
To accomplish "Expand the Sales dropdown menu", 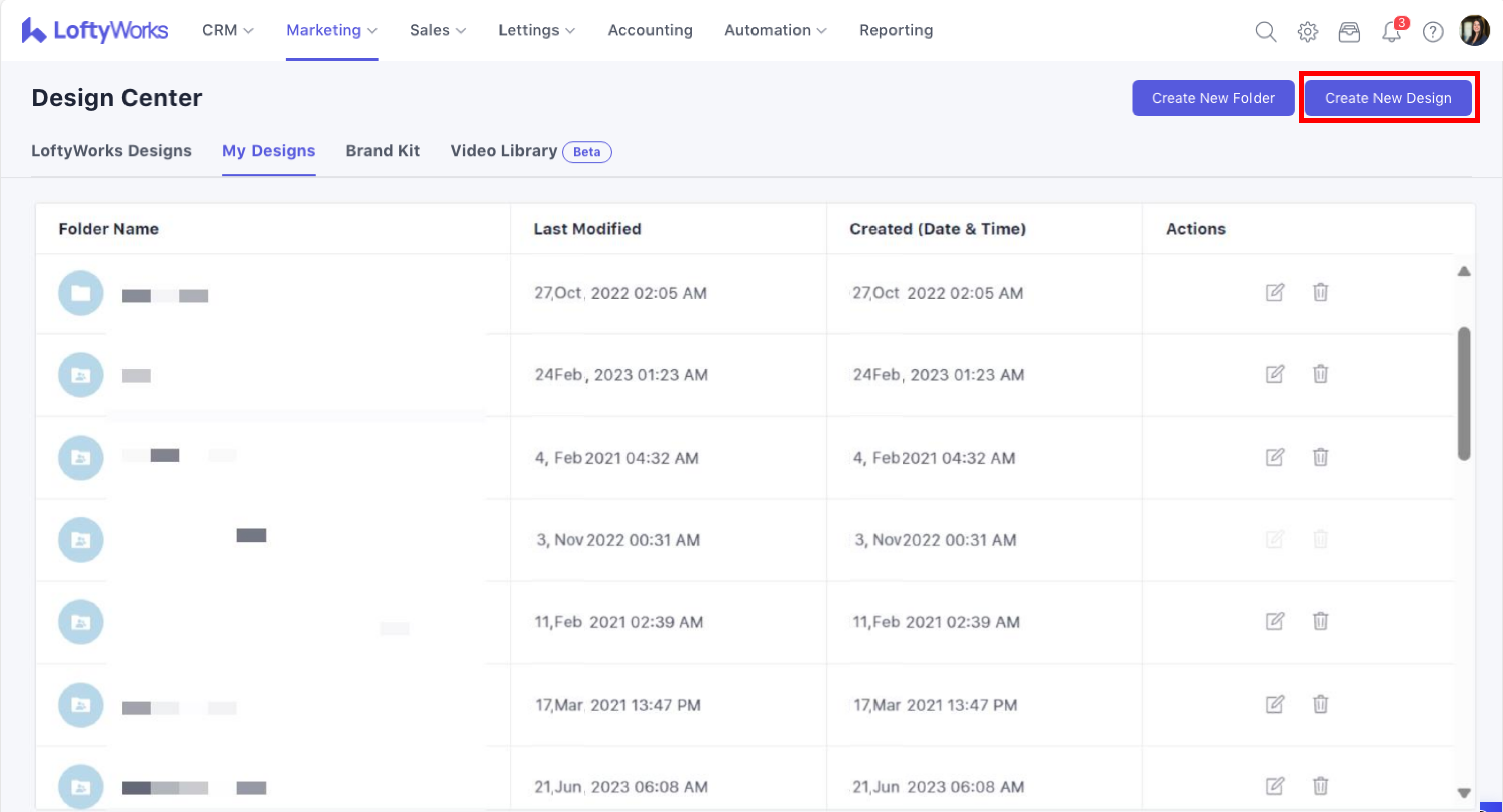I will 438,30.
